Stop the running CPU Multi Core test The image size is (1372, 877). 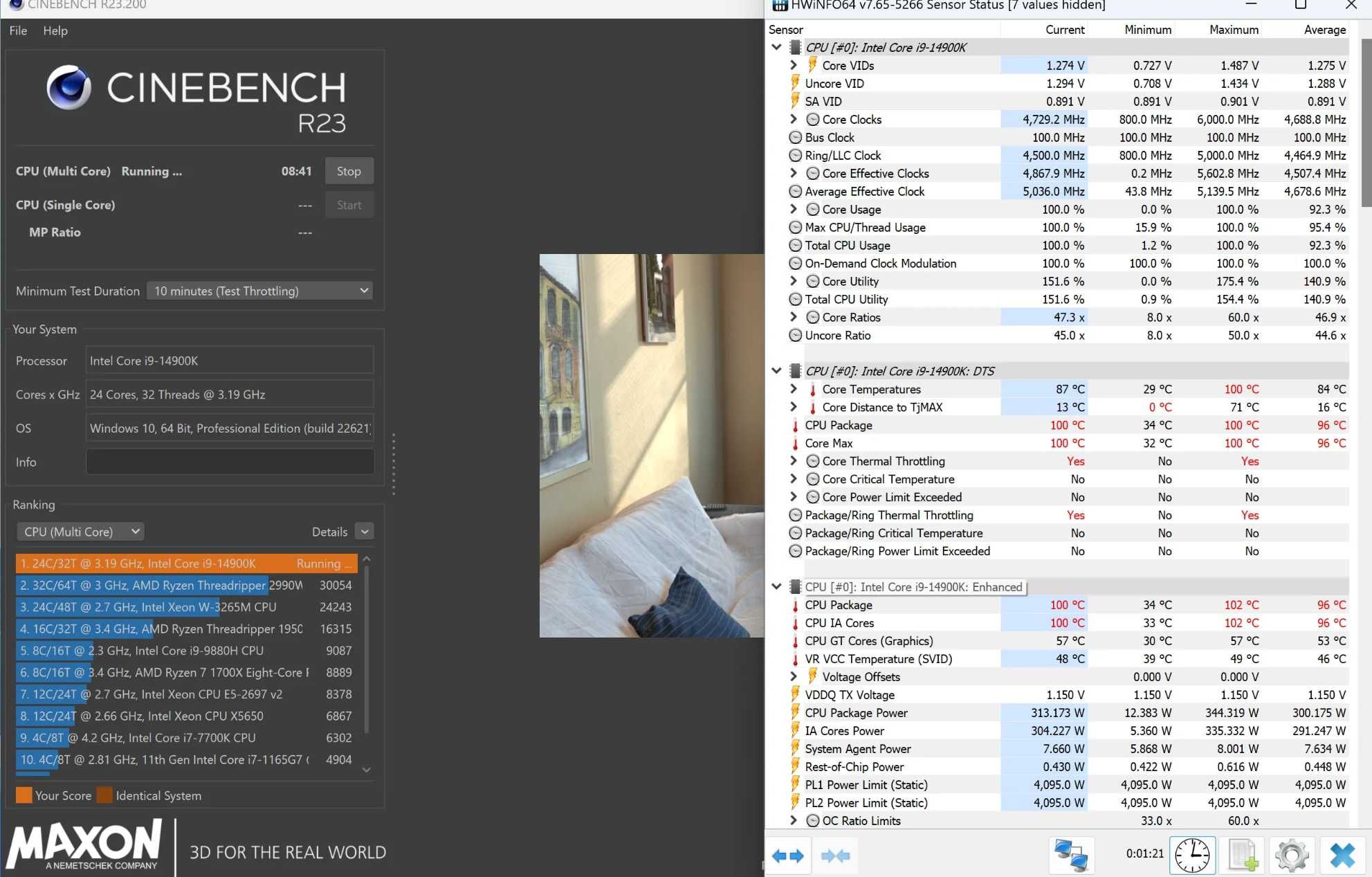click(349, 171)
